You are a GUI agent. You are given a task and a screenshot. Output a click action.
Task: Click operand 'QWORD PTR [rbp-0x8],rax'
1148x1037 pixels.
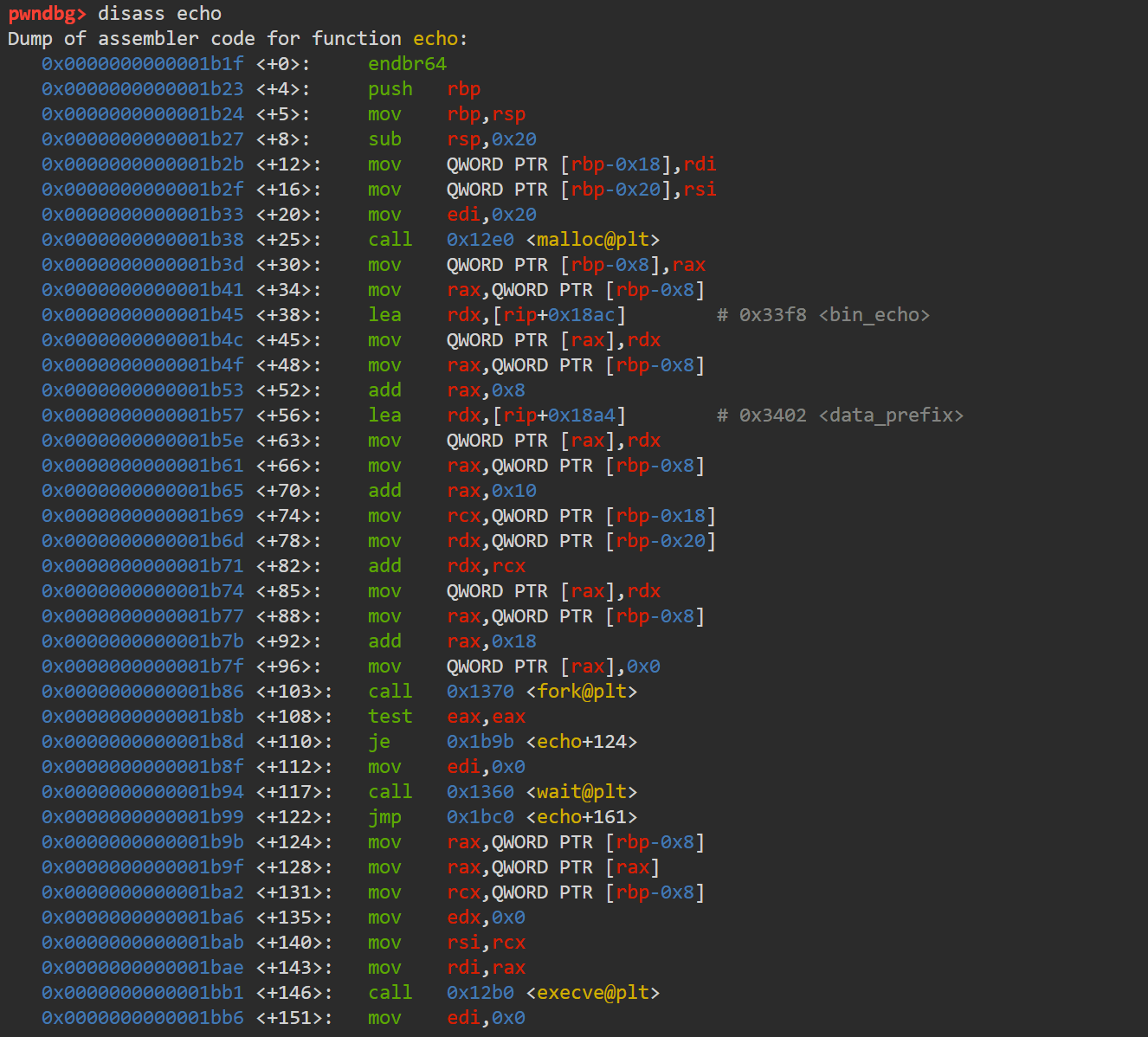click(577, 265)
